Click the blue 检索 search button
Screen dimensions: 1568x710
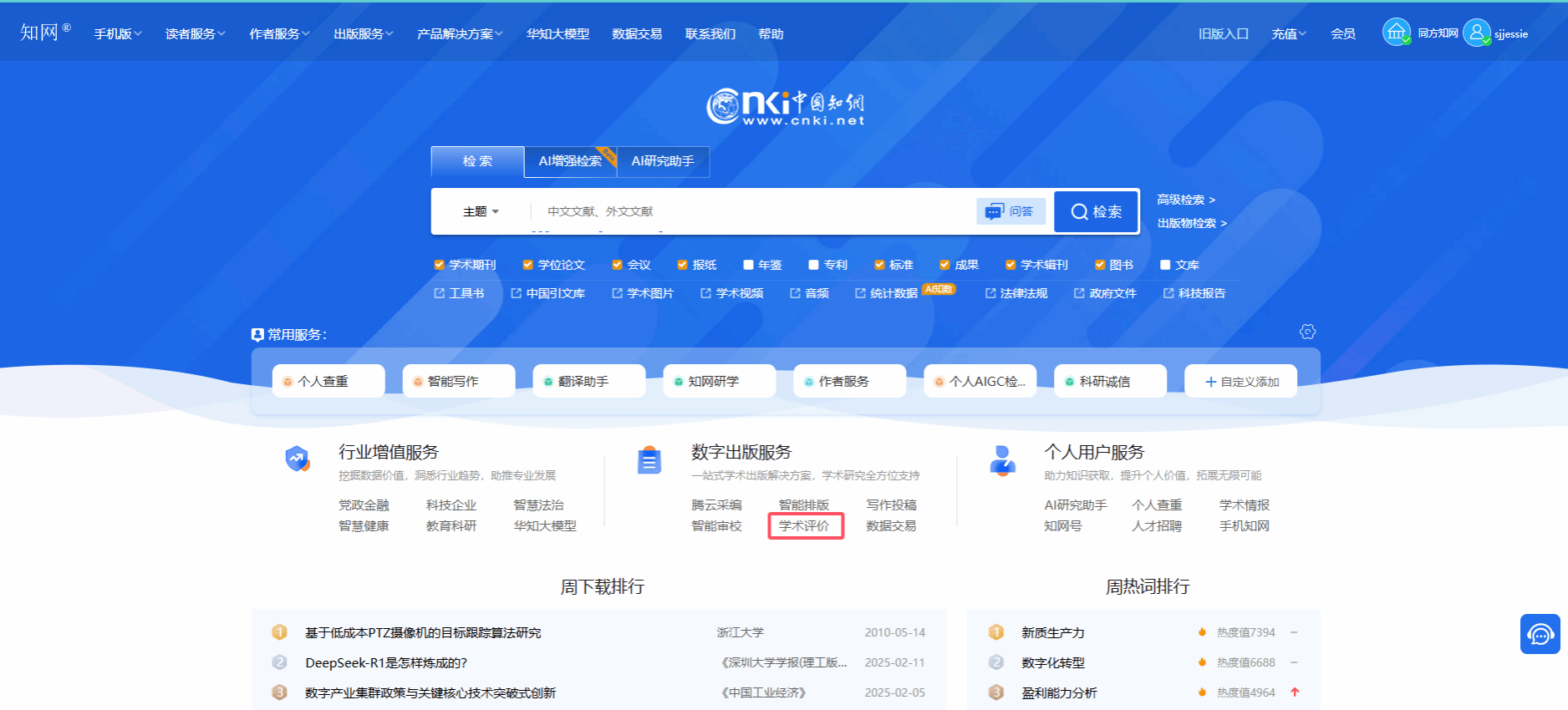click(1097, 211)
